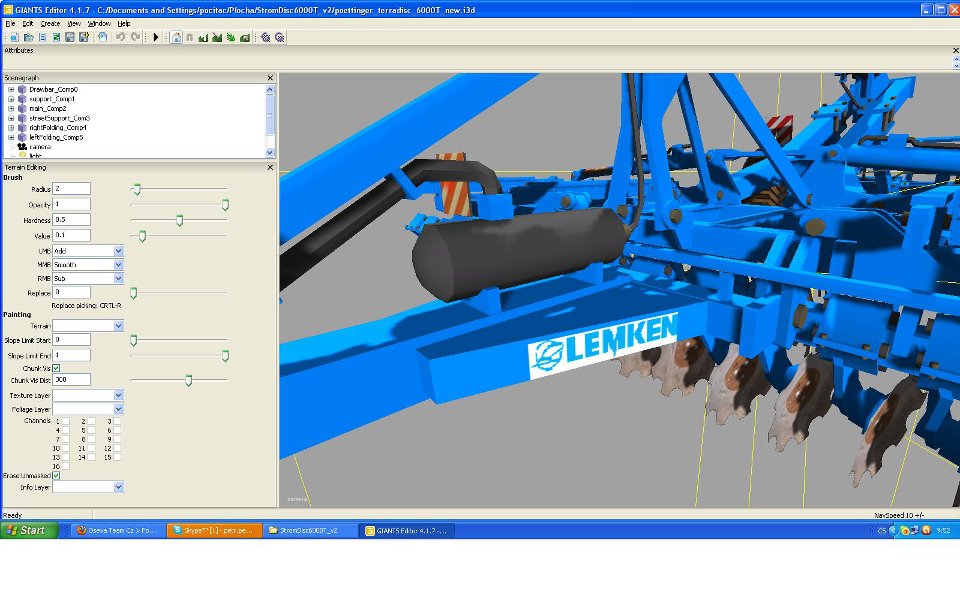This screenshot has width=960, height=613.
Task: Click the New scene toolbar icon
Action: coord(14,37)
